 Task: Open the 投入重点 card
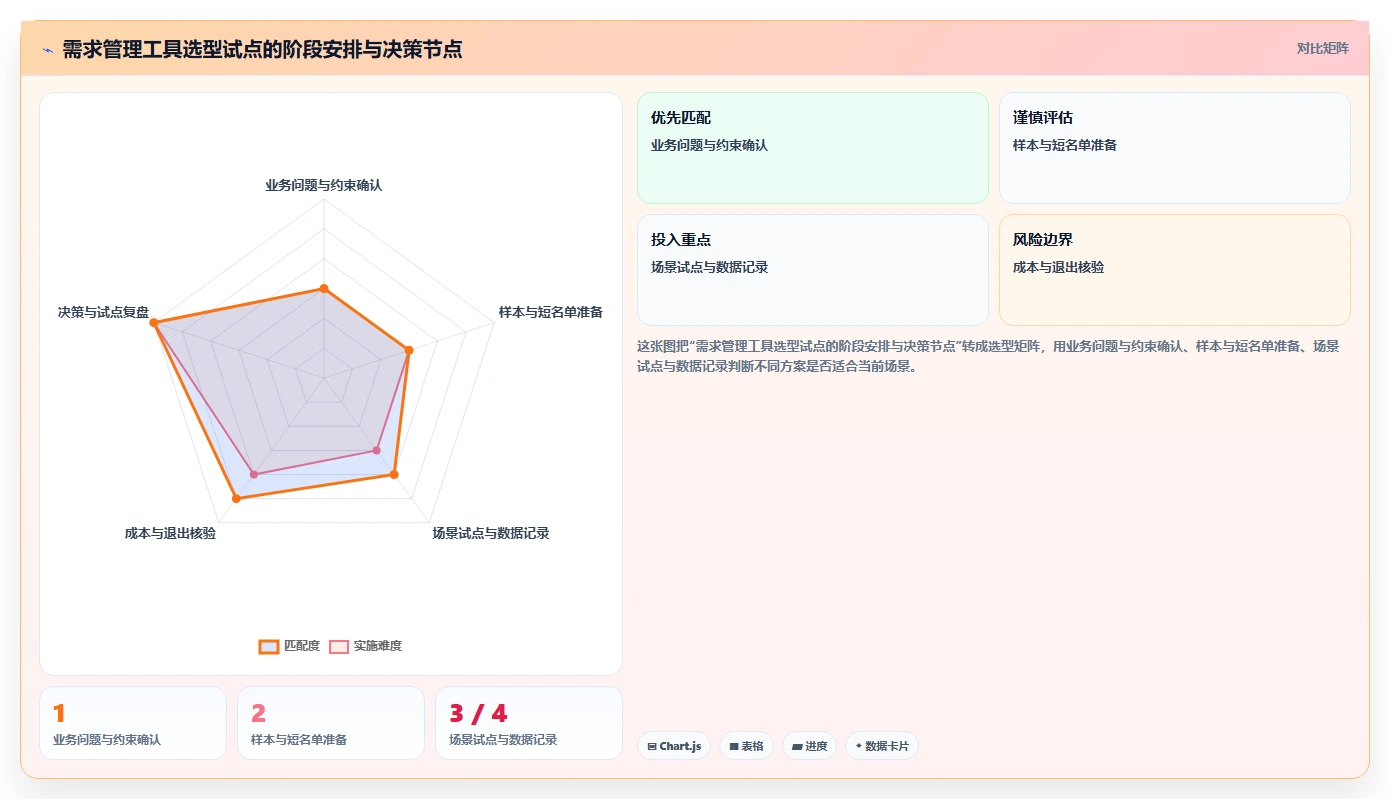tap(812, 270)
